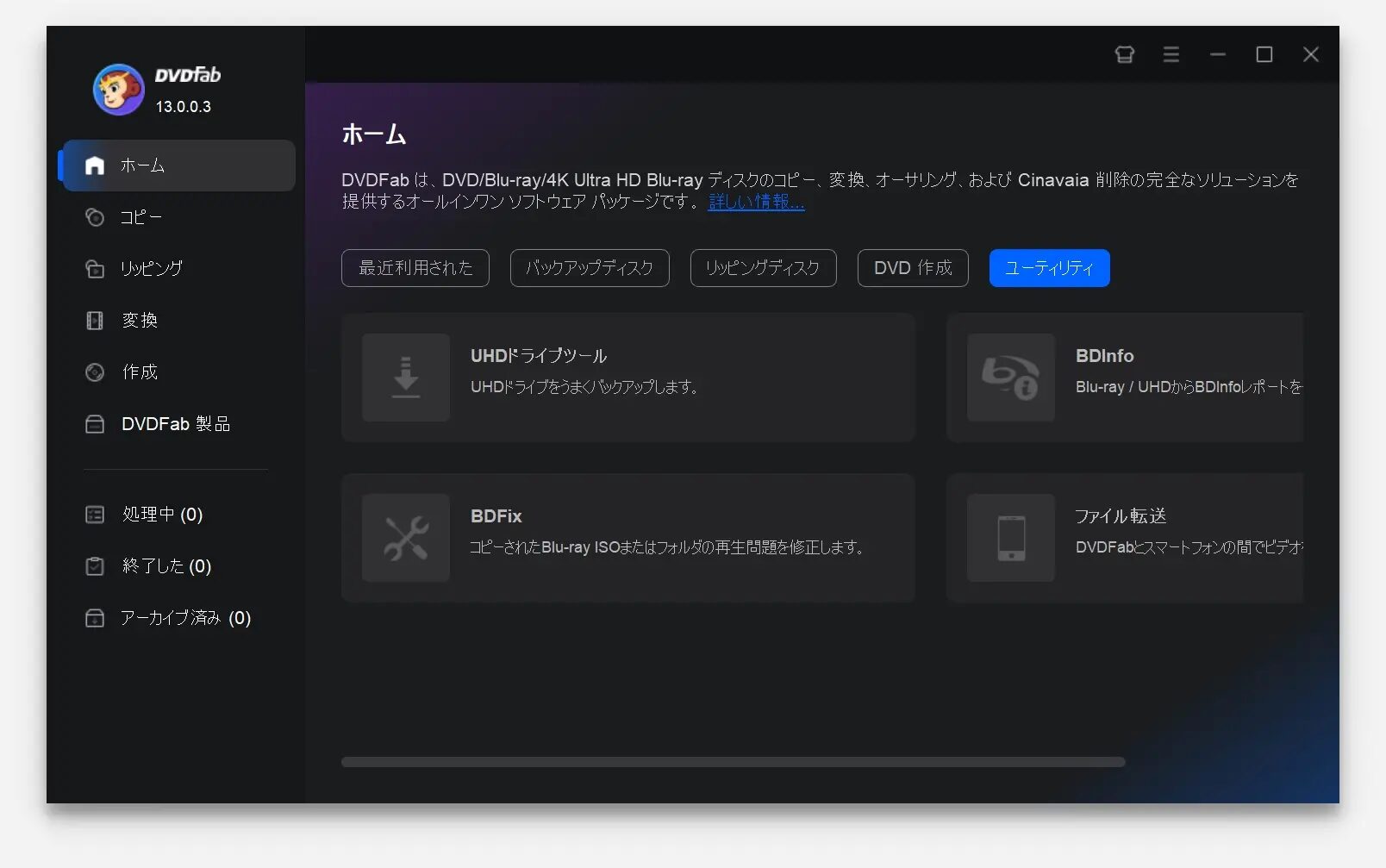Go to 変換 in the sidebar
1386x868 pixels.
(x=139, y=321)
